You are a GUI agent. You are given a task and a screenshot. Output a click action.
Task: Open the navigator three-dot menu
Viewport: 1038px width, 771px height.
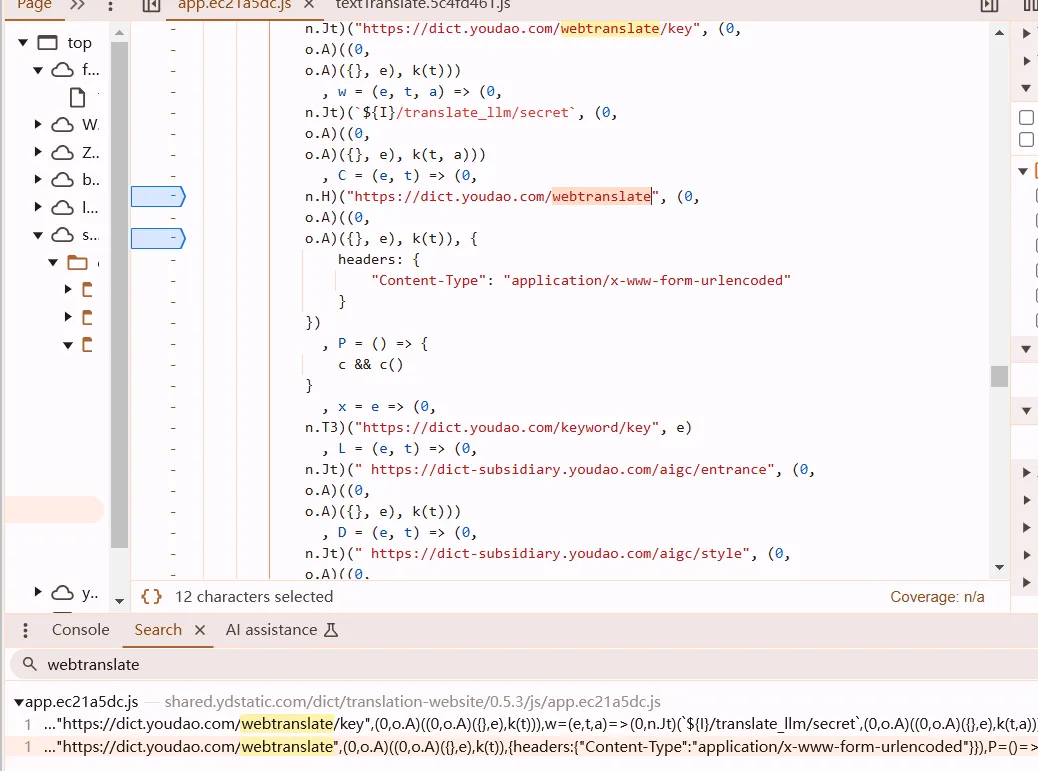111,6
